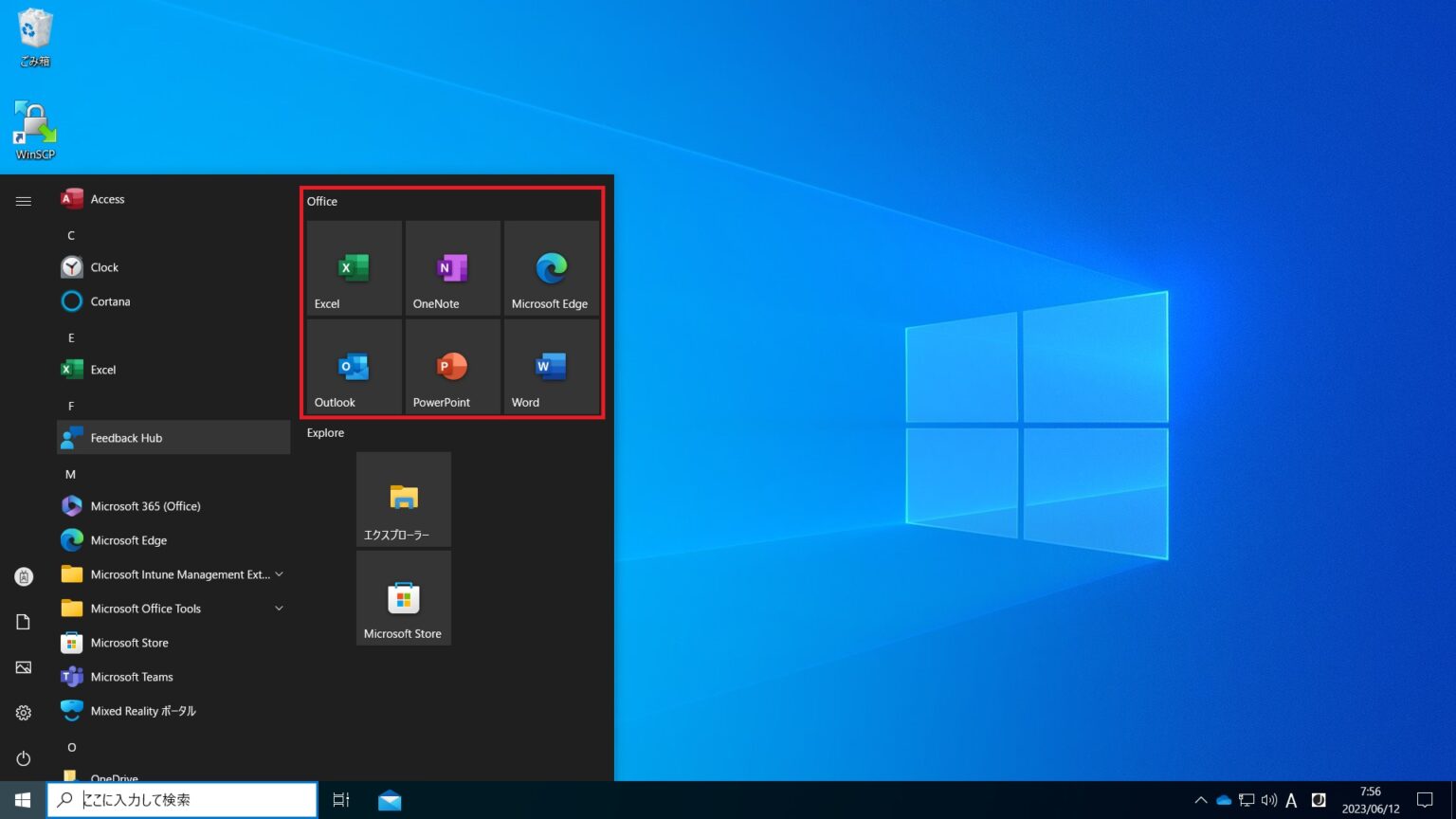Expand the Start menu hamburger icon
The height and width of the screenshot is (819, 1456).
click(23, 201)
